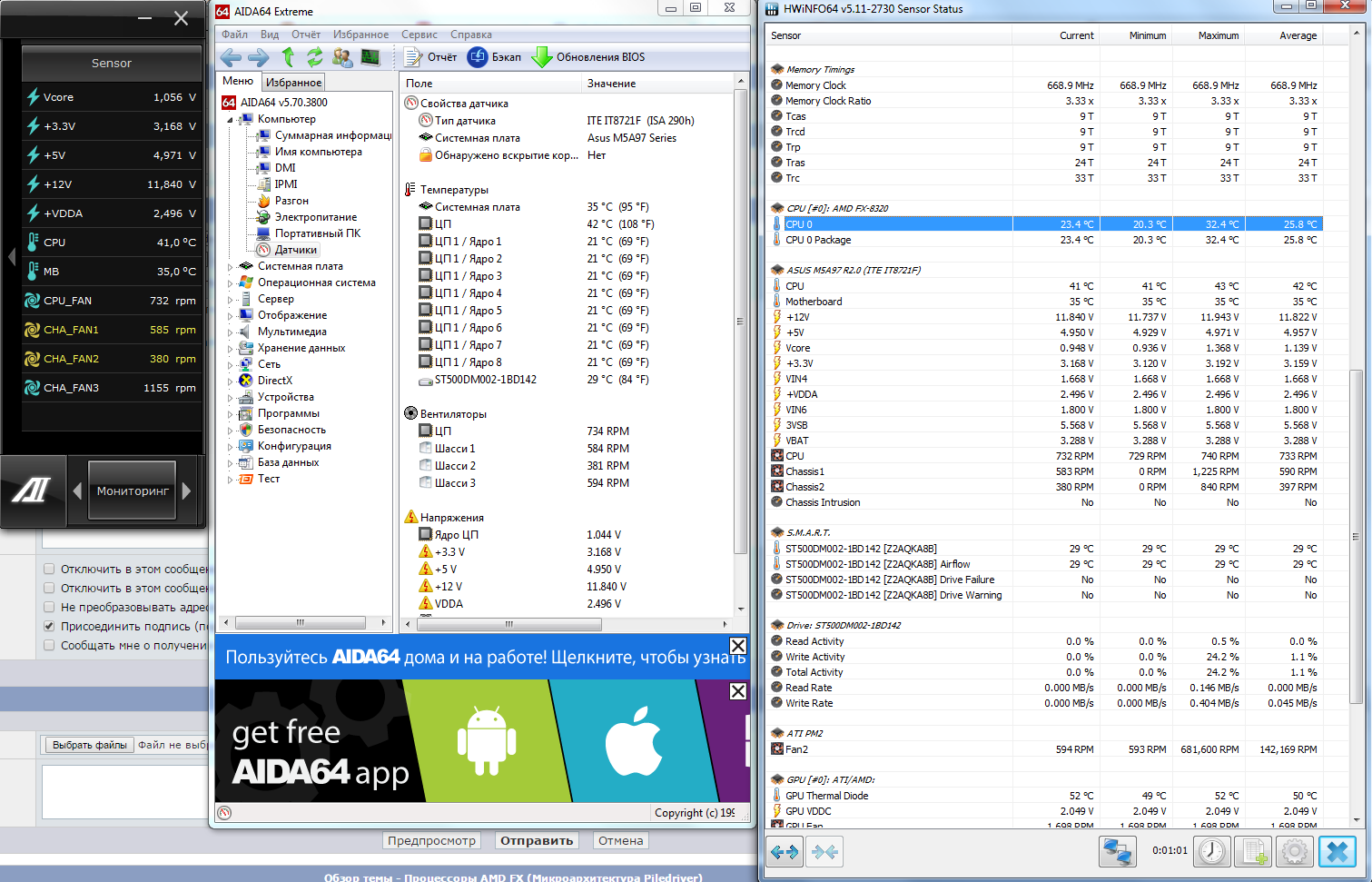The height and width of the screenshot is (882, 1372).
Task: Click the Выбрать файлы button
Action: [89, 745]
